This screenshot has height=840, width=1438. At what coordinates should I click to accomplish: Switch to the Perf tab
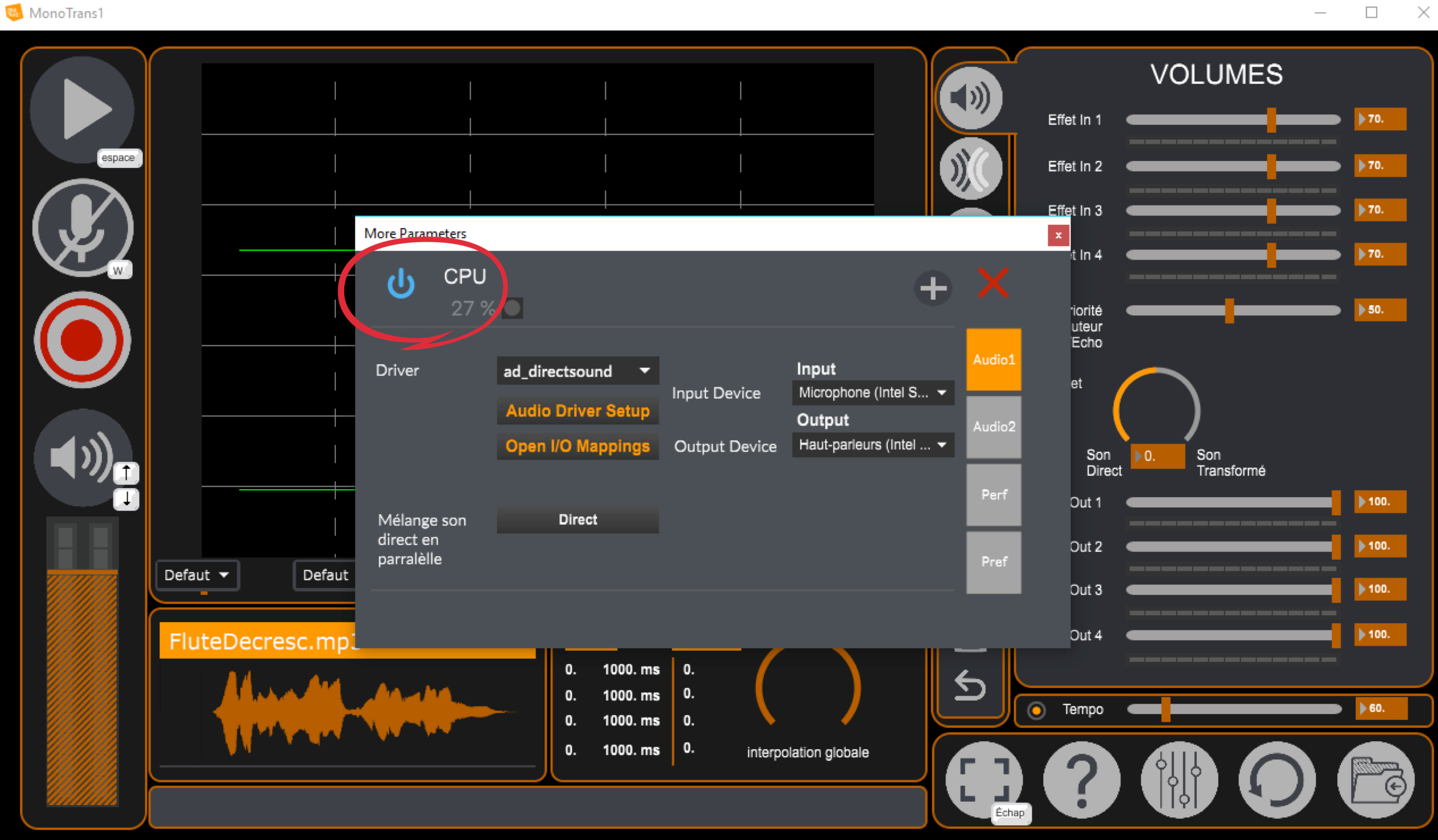994,495
